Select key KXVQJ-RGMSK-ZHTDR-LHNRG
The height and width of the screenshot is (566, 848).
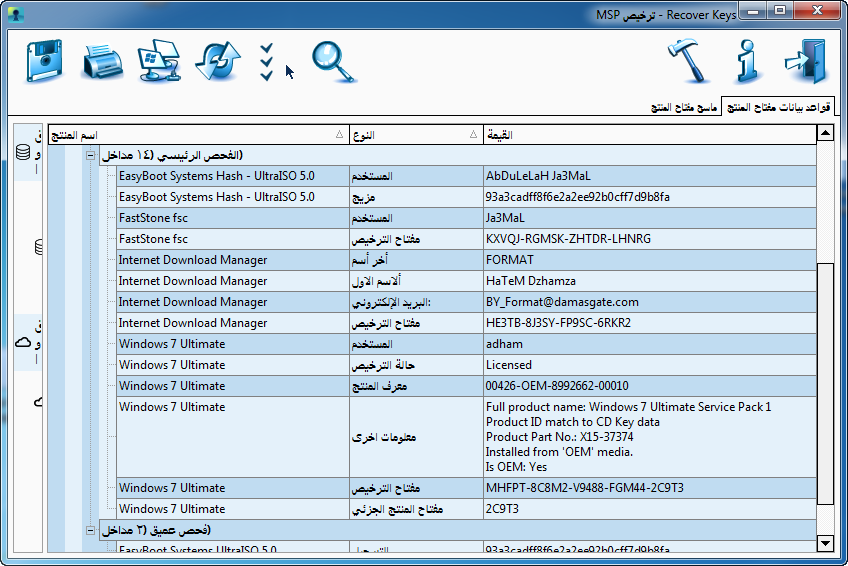pyautogui.click(x=650, y=239)
